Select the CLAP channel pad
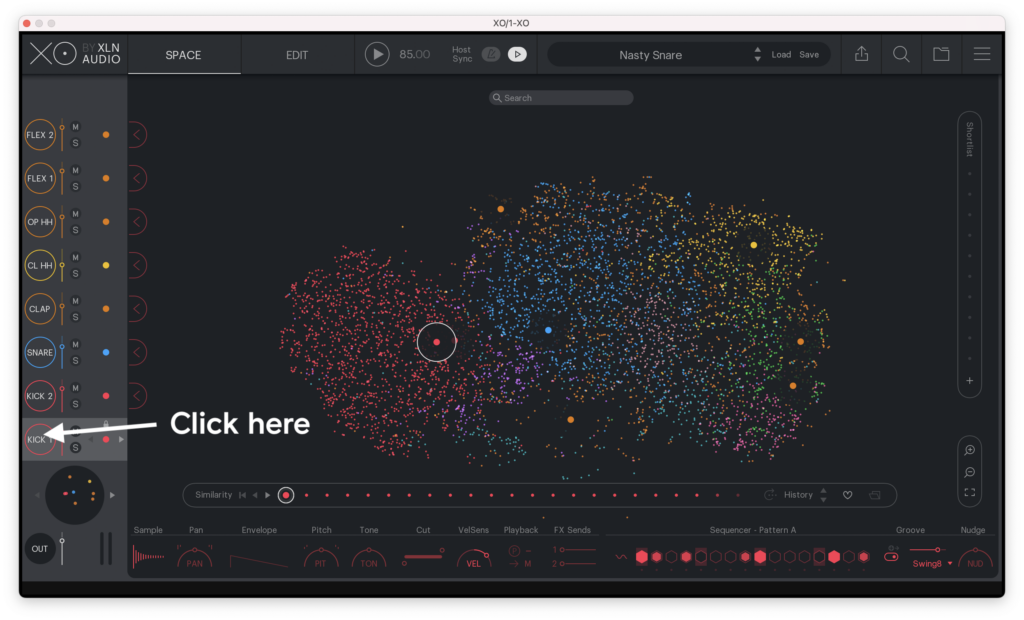 [x=40, y=309]
